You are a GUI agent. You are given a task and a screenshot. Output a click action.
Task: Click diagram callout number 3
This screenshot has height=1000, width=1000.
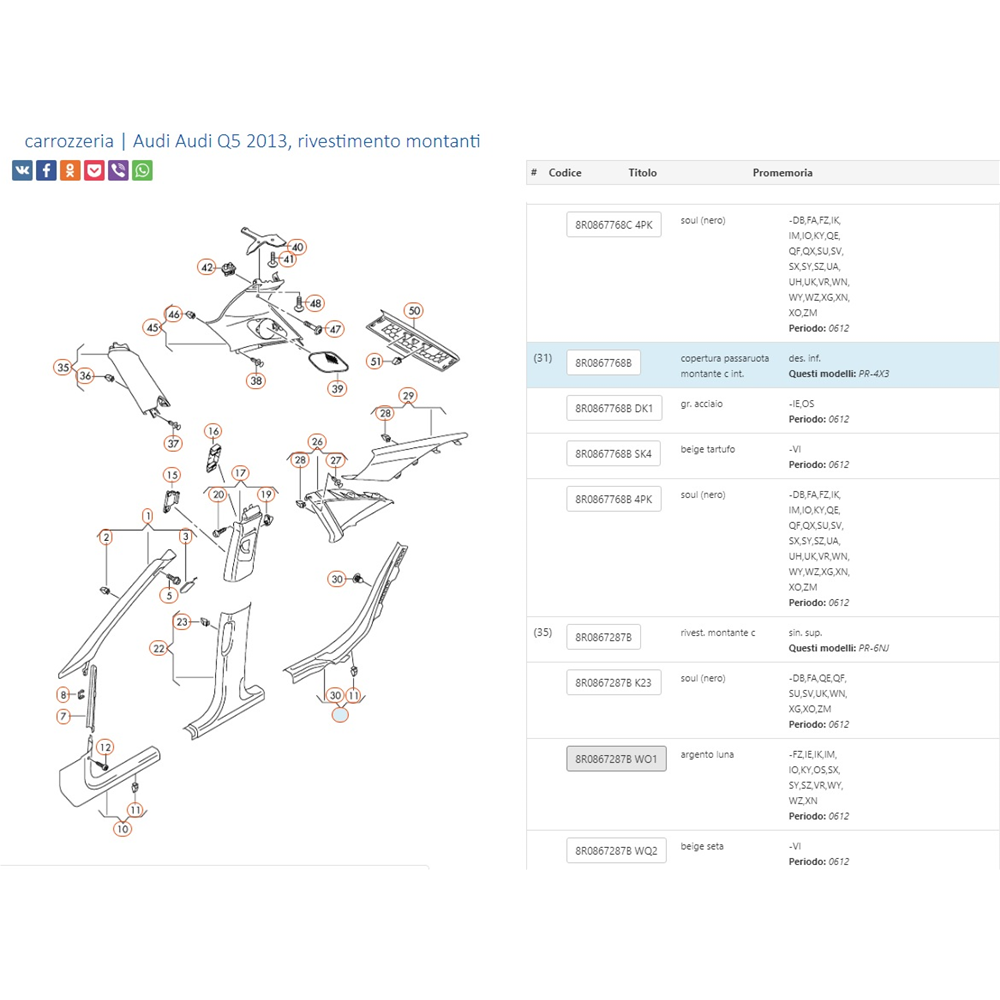(186, 536)
